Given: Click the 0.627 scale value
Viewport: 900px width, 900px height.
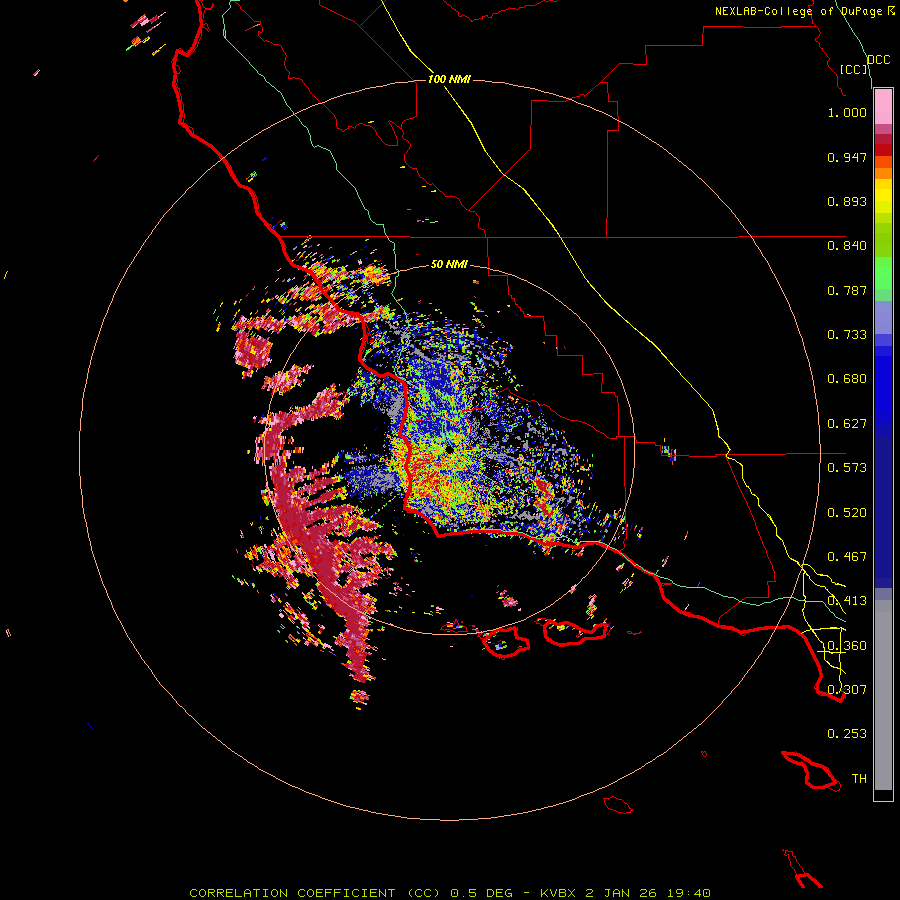Looking at the screenshot, I should click(847, 424).
